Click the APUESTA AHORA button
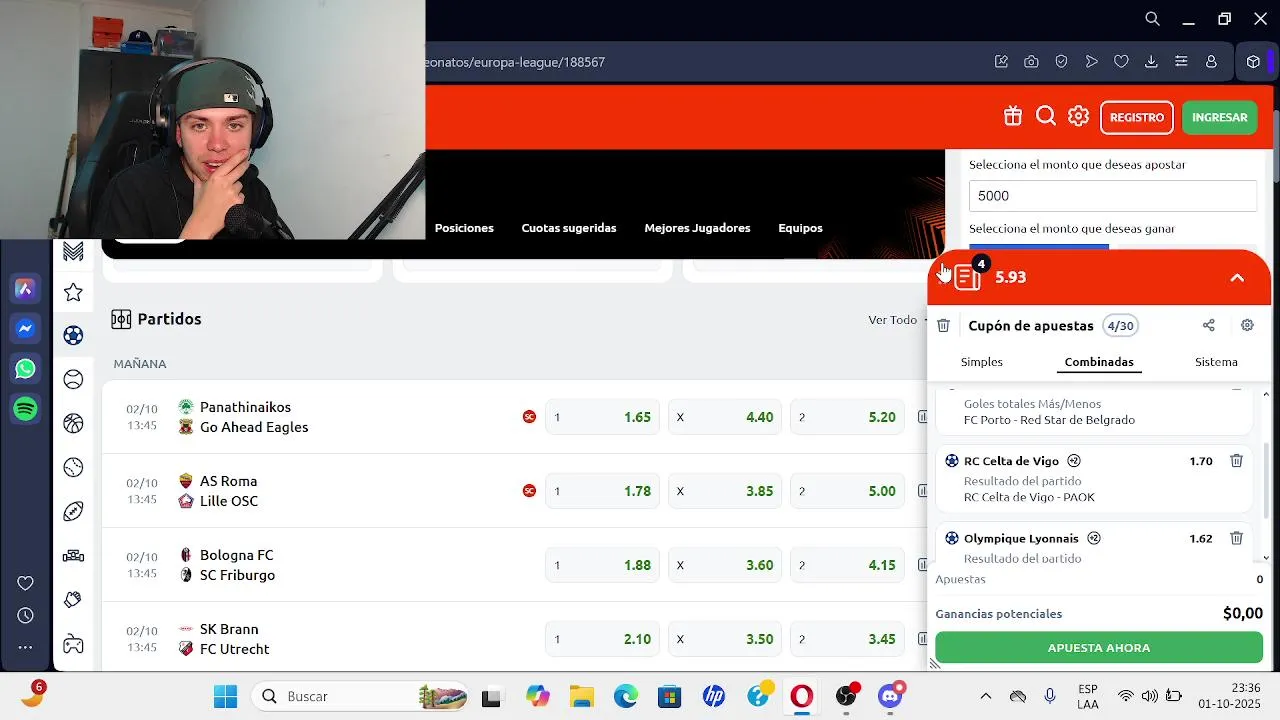 [1099, 648]
